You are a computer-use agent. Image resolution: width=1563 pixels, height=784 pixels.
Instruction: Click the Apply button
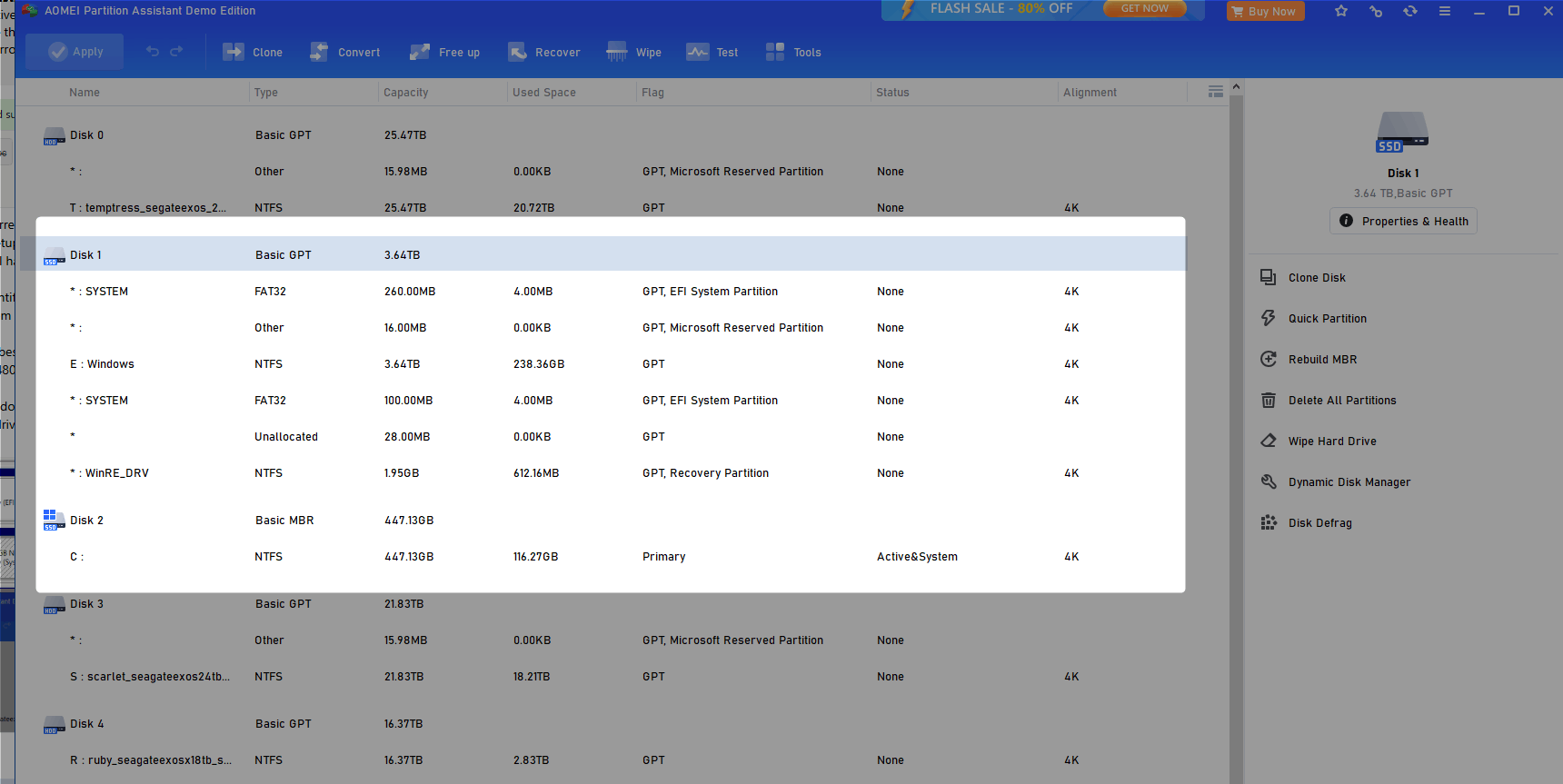click(75, 52)
